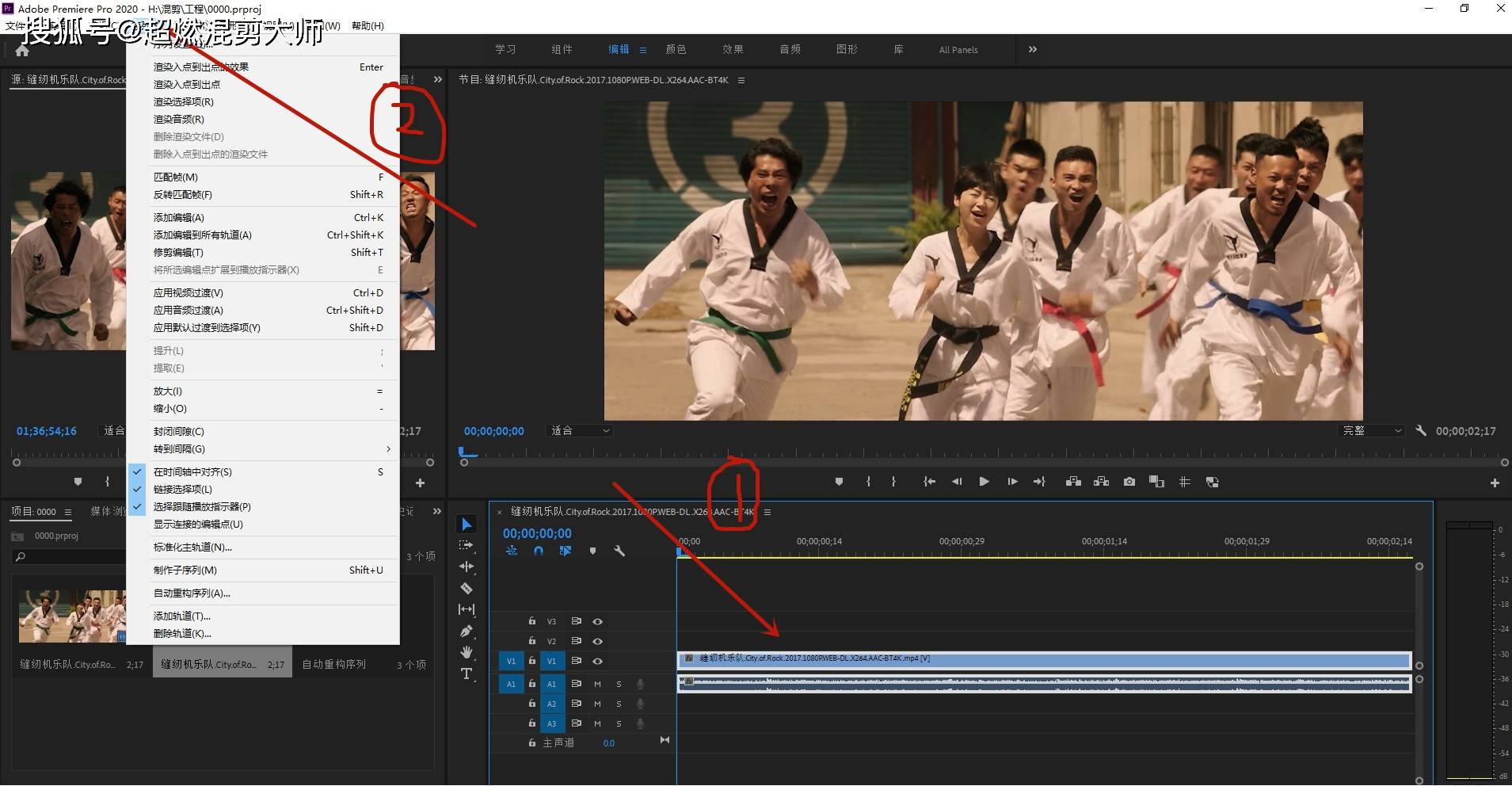This screenshot has width=1512, height=786.
Task: Mute the A1 audio track
Action: point(597,684)
